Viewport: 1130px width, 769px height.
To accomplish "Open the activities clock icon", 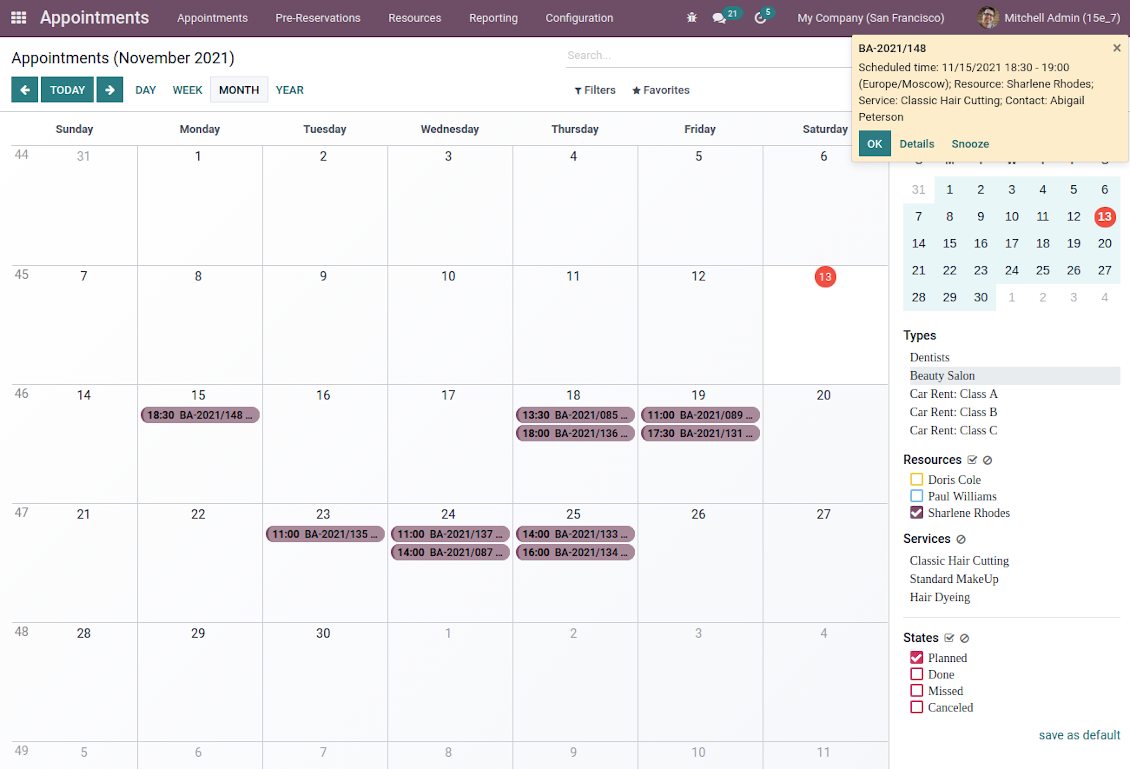I will tap(760, 18).
